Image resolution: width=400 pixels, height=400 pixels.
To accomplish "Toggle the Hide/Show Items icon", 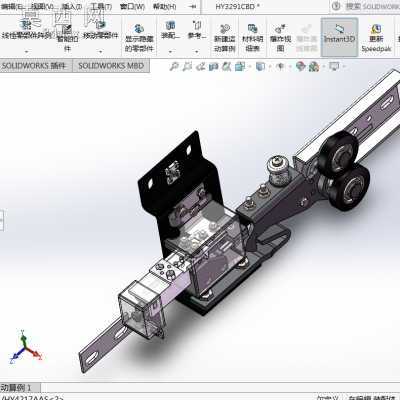I will pyautogui.click(x=280, y=67).
